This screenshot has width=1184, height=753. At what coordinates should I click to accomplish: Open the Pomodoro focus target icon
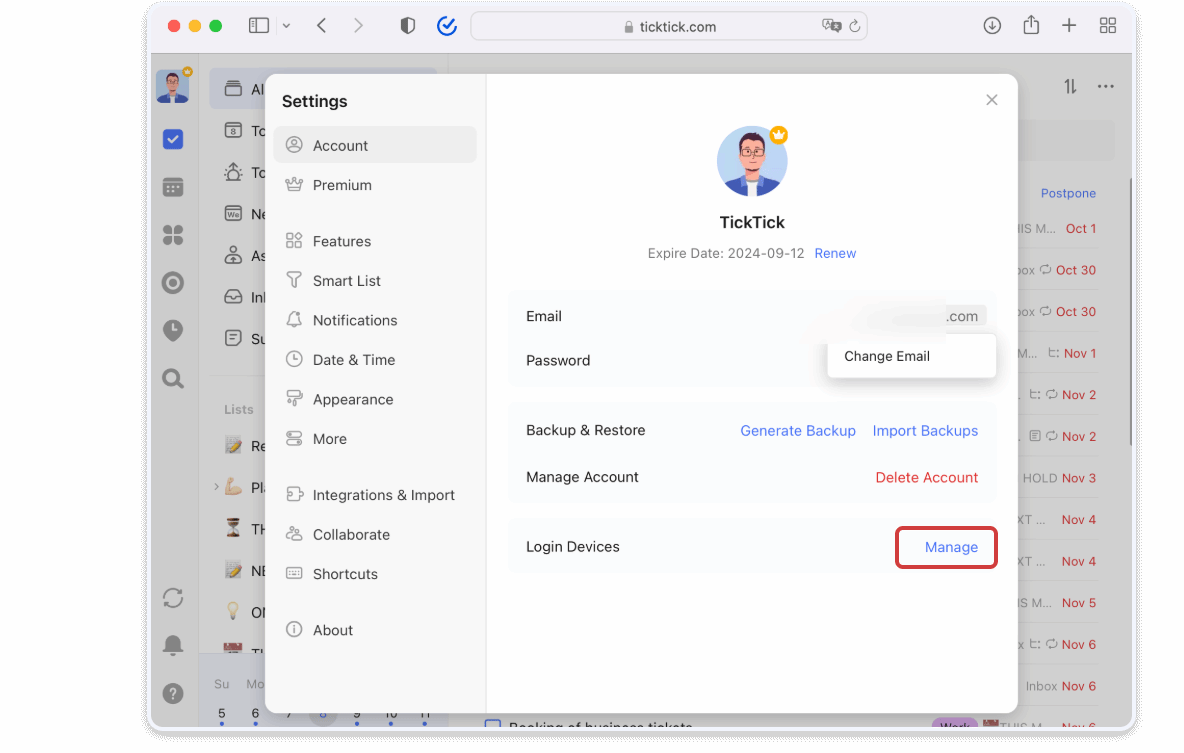click(173, 283)
